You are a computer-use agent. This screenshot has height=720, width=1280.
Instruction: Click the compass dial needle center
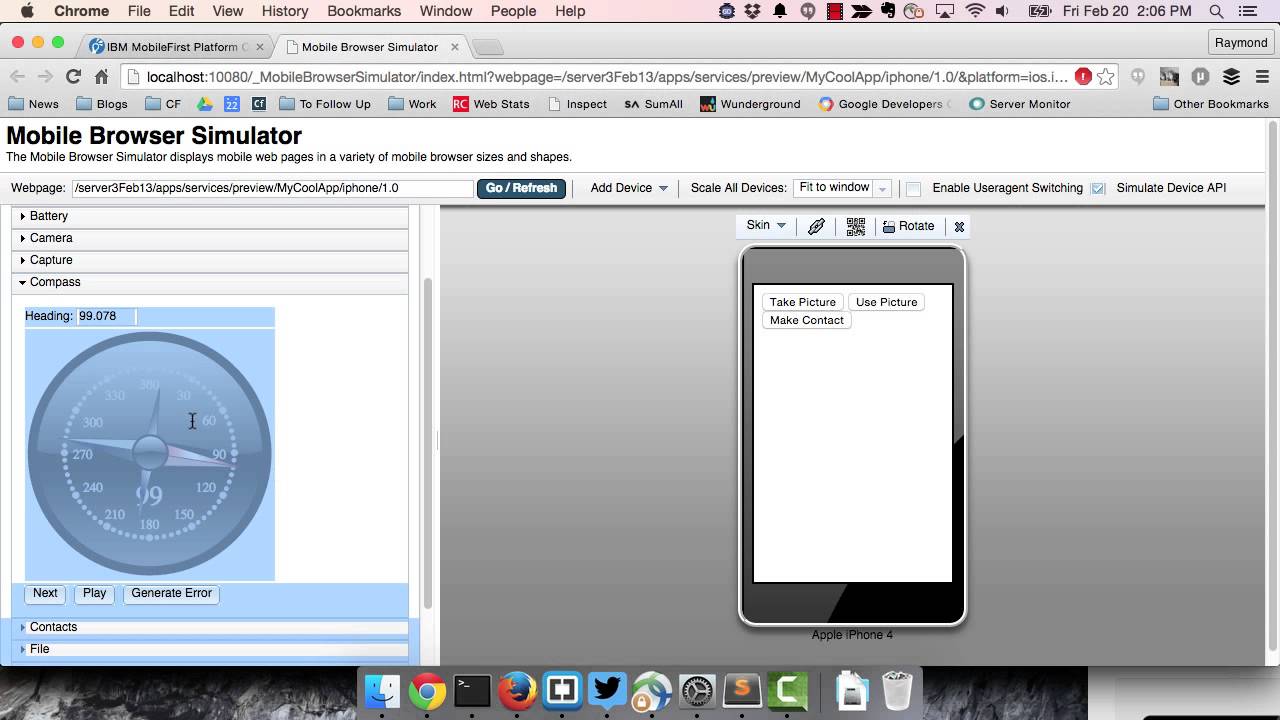click(x=150, y=452)
